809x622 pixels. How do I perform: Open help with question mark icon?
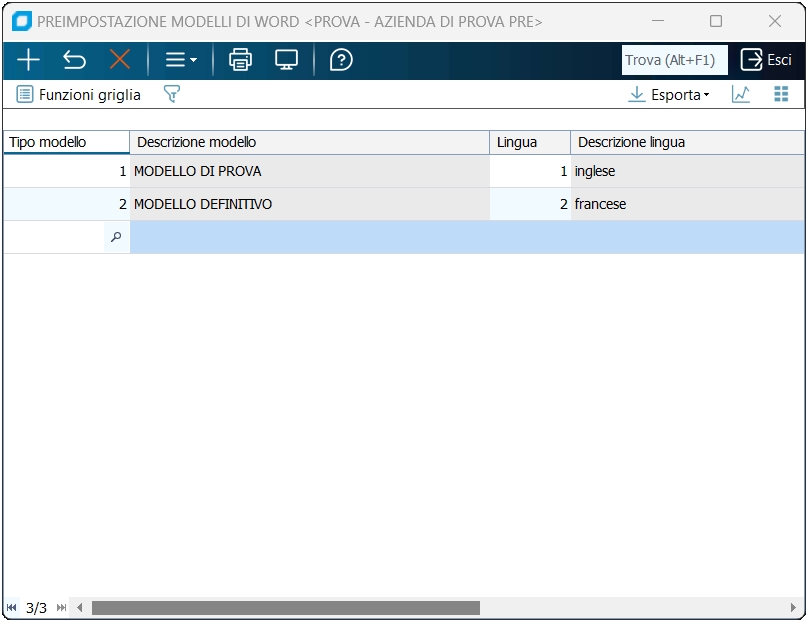tap(341, 60)
